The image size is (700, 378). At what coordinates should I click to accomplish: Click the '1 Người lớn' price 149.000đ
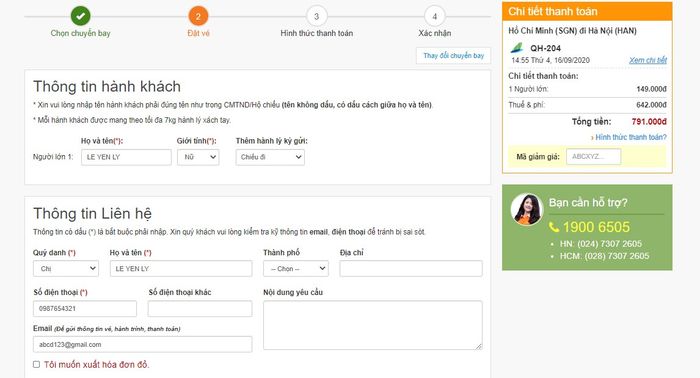[x=651, y=89]
